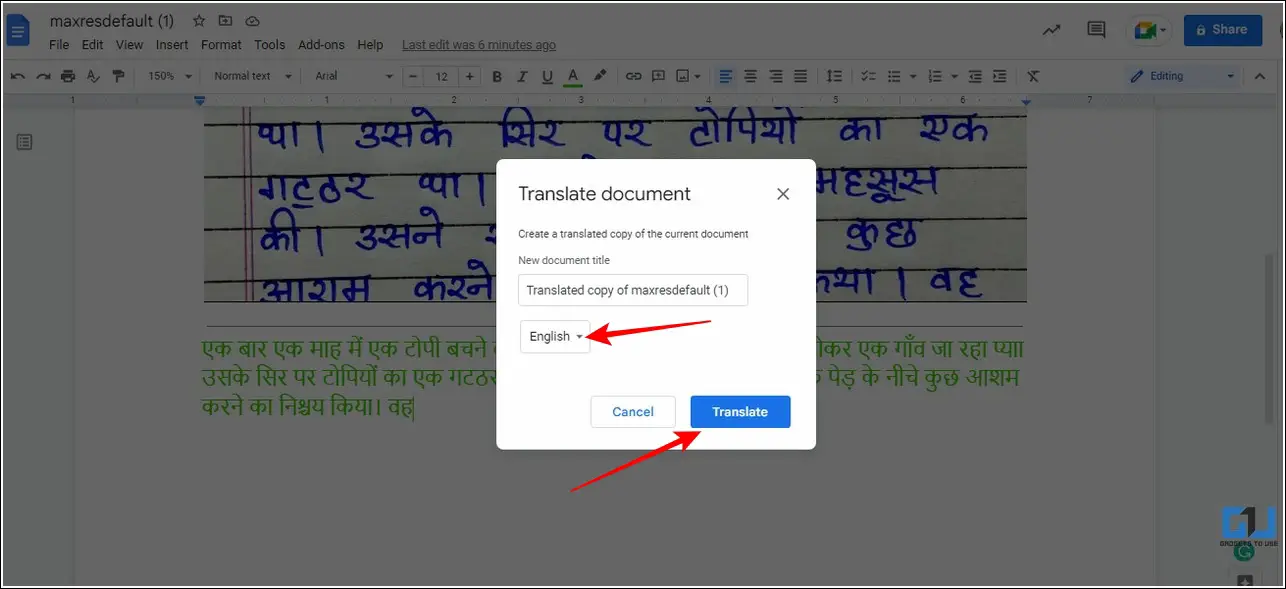Click the Grammarly icon
Viewport: 1286px width, 589px height.
click(x=1244, y=552)
